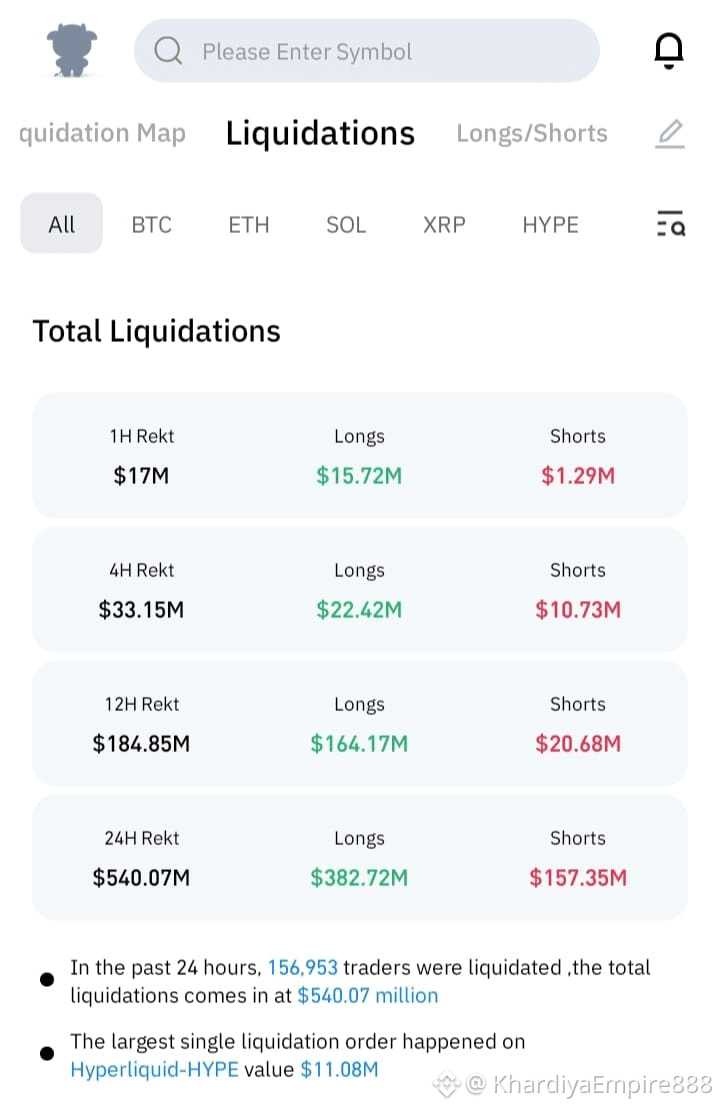The width and height of the screenshot is (720, 1109).
Task: Switch to the Liquidation Map tab
Action: [102, 133]
